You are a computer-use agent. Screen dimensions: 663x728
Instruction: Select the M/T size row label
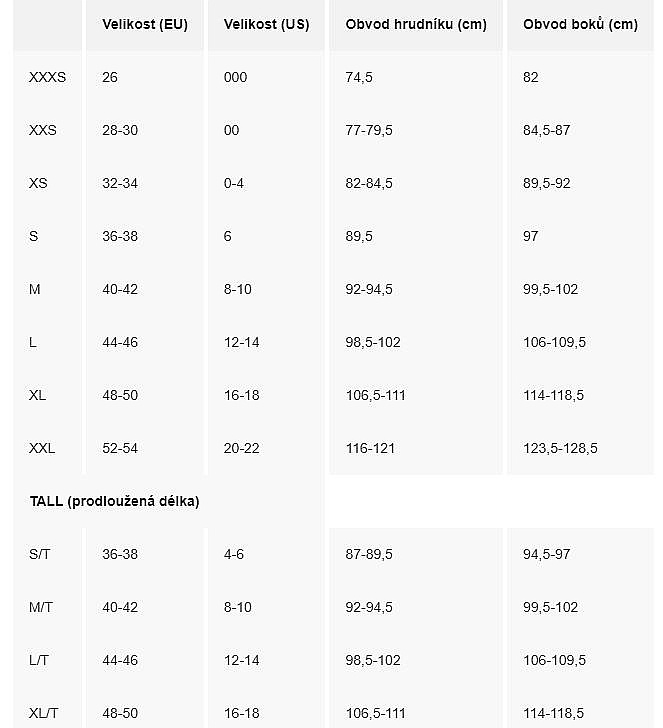coord(41,607)
